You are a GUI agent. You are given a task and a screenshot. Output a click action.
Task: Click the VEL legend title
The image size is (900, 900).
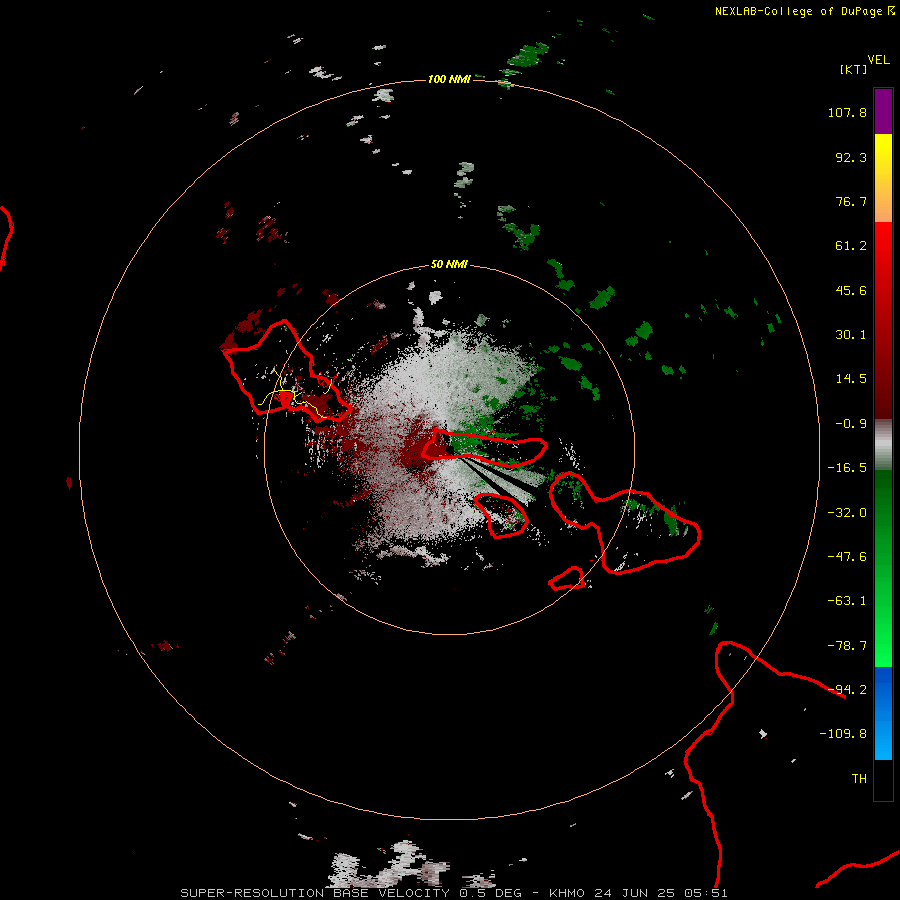pos(878,60)
